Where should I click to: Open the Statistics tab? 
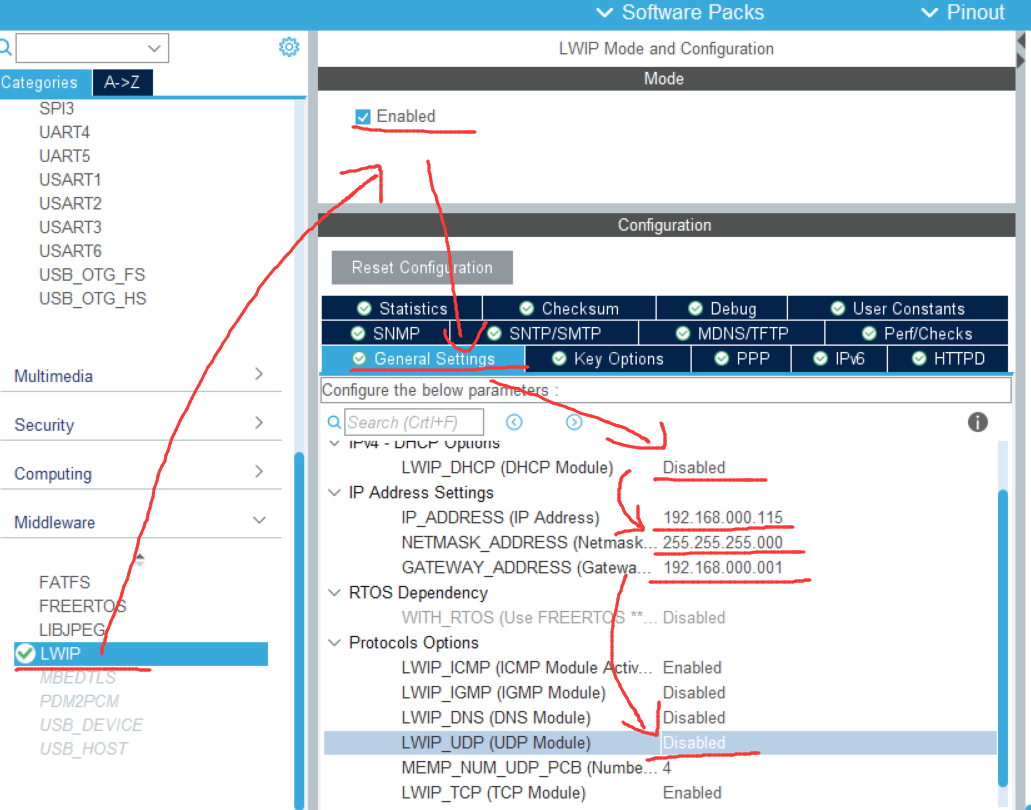402,308
